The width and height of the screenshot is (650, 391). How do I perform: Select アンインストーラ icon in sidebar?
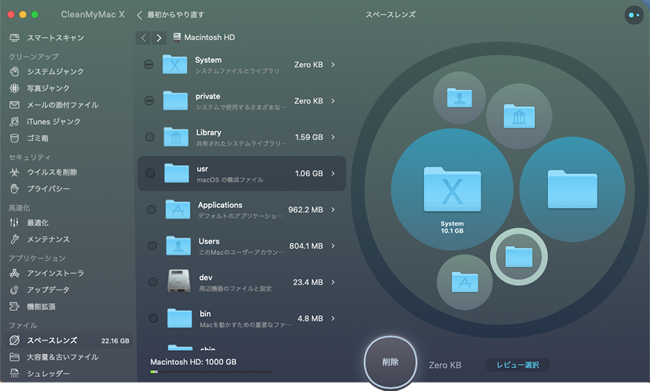[x=15, y=273]
